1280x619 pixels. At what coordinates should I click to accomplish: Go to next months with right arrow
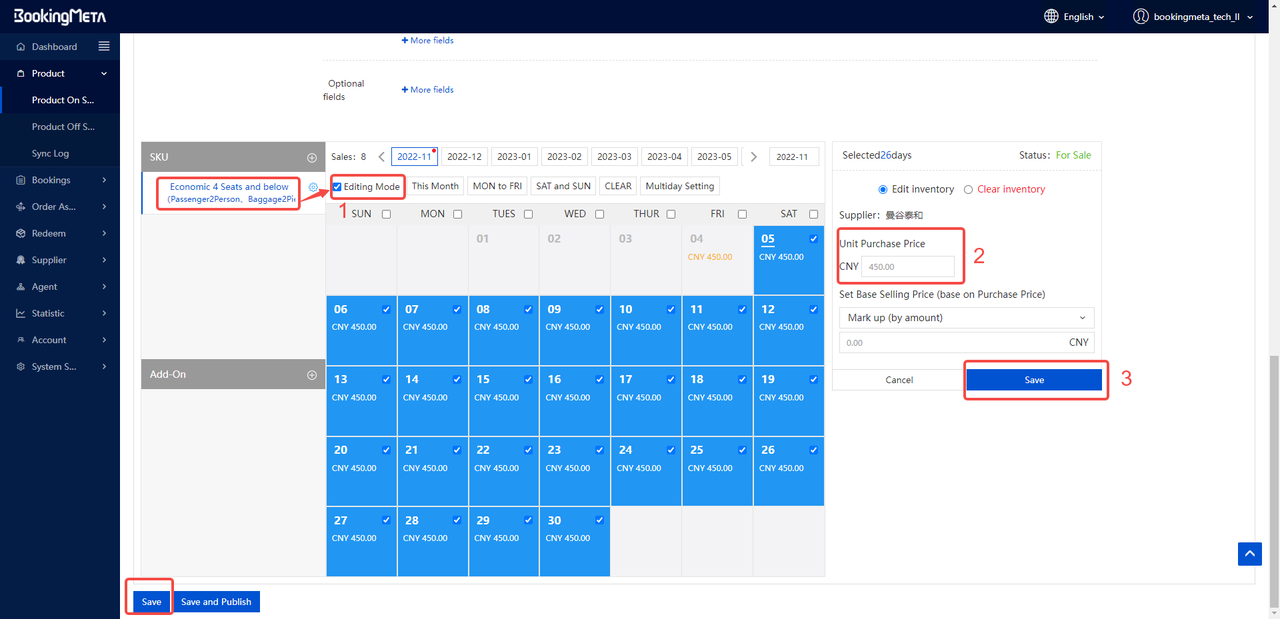pos(754,157)
